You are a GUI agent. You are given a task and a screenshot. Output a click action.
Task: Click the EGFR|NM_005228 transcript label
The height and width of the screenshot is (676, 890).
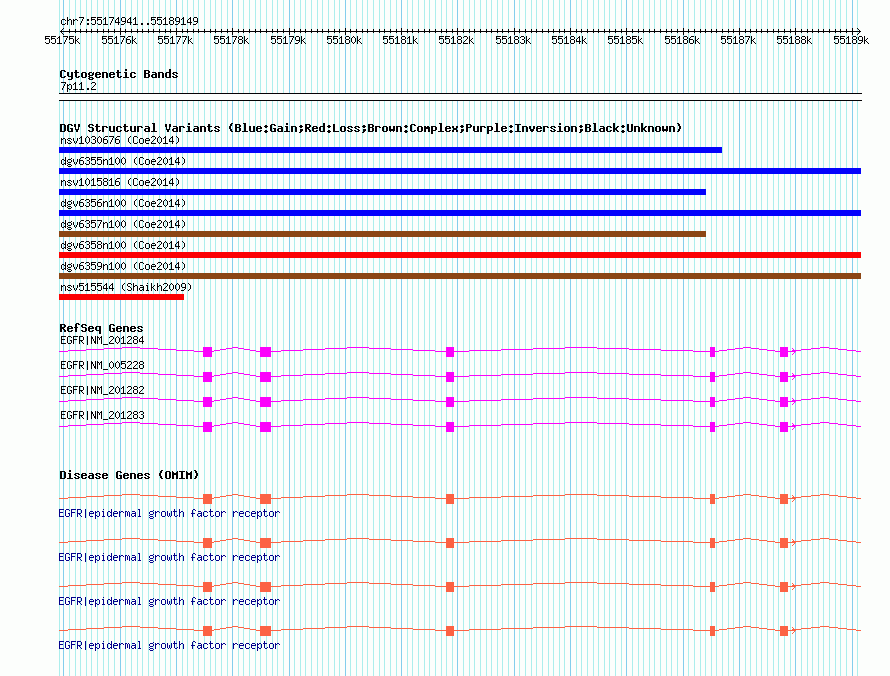102,366
